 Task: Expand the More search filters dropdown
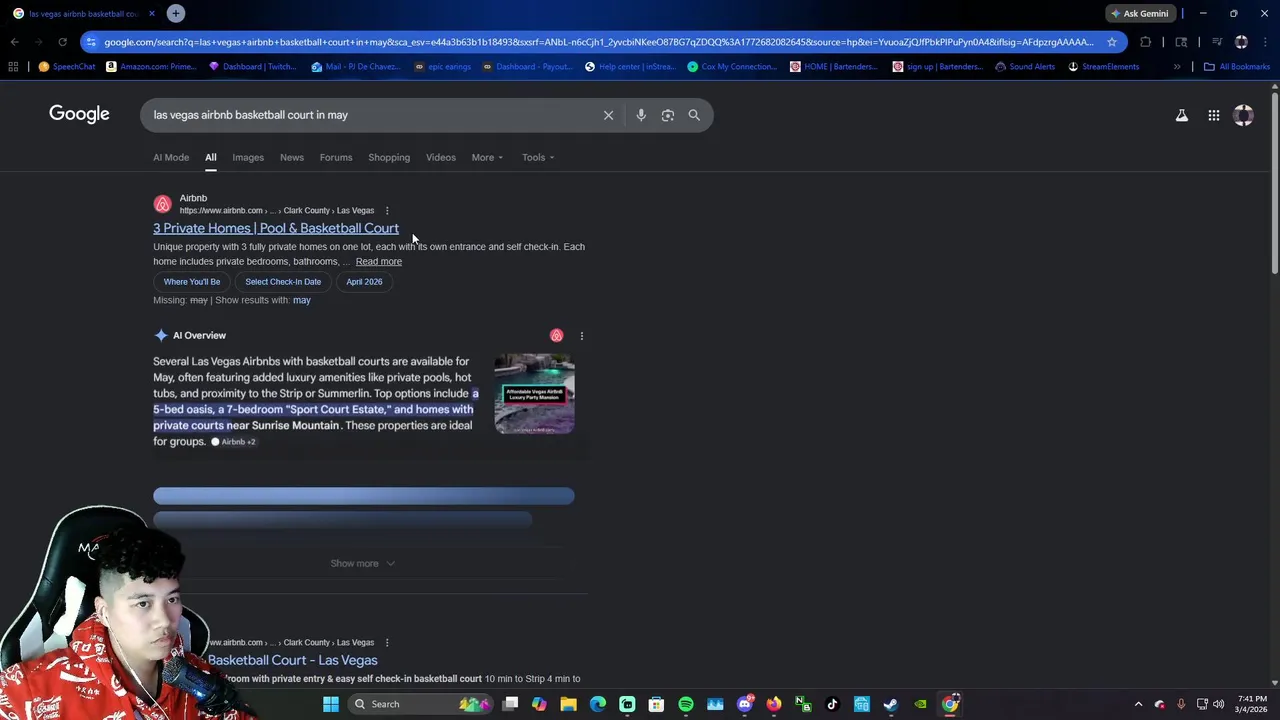(x=488, y=157)
